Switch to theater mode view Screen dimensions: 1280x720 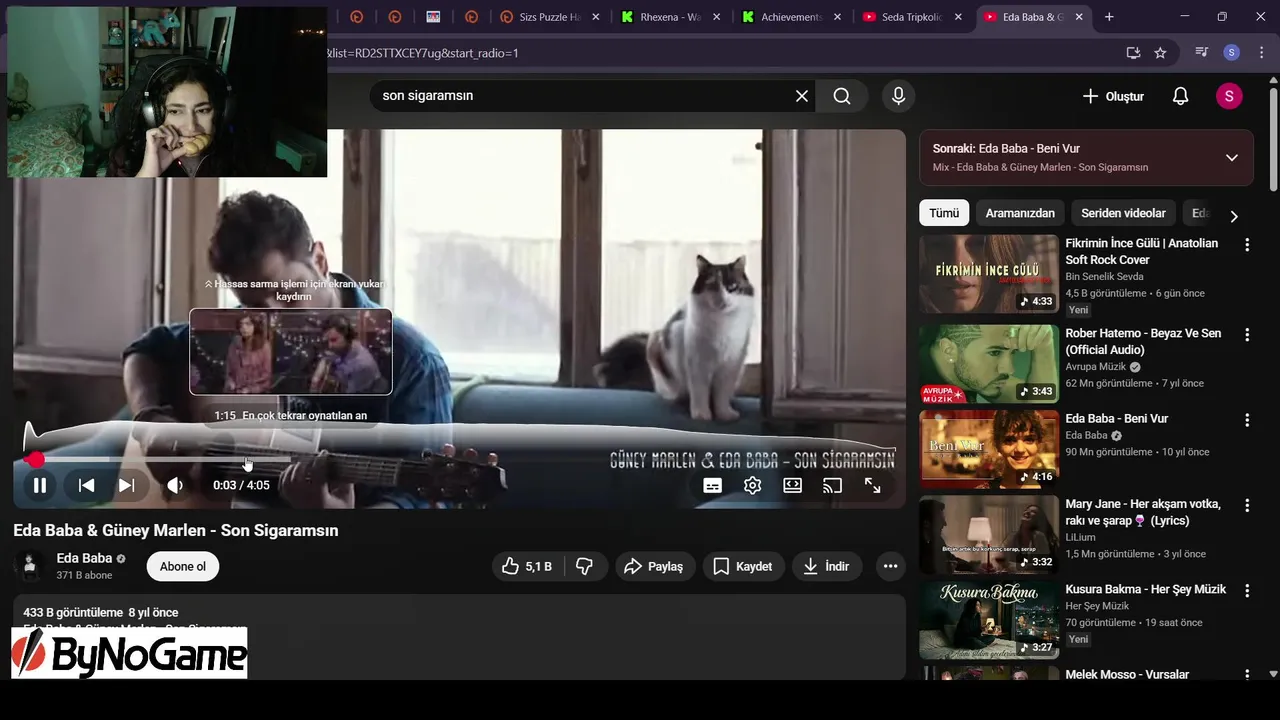[x=792, y=485]
